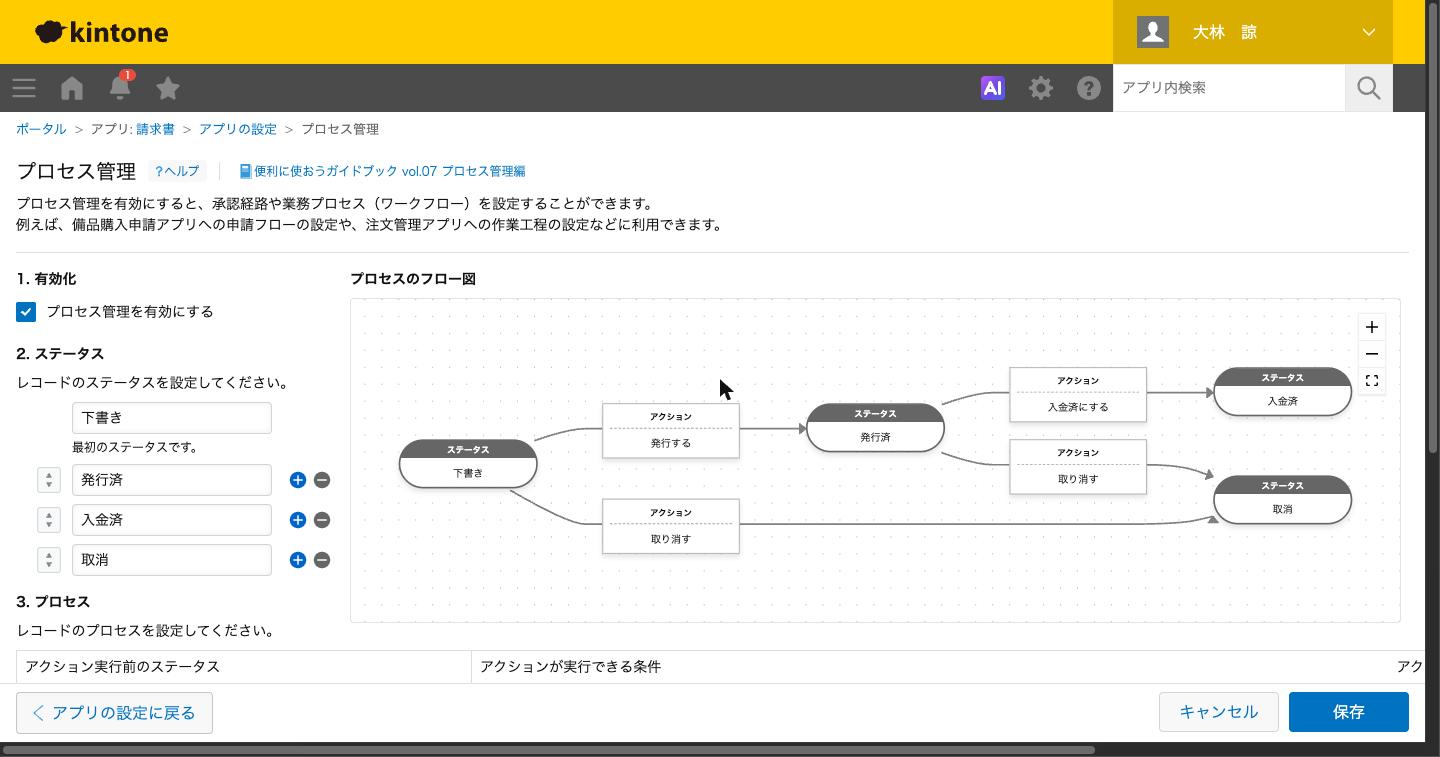Open the ?ヘルプ link
1440x757 pixels.
click(177, 171)
